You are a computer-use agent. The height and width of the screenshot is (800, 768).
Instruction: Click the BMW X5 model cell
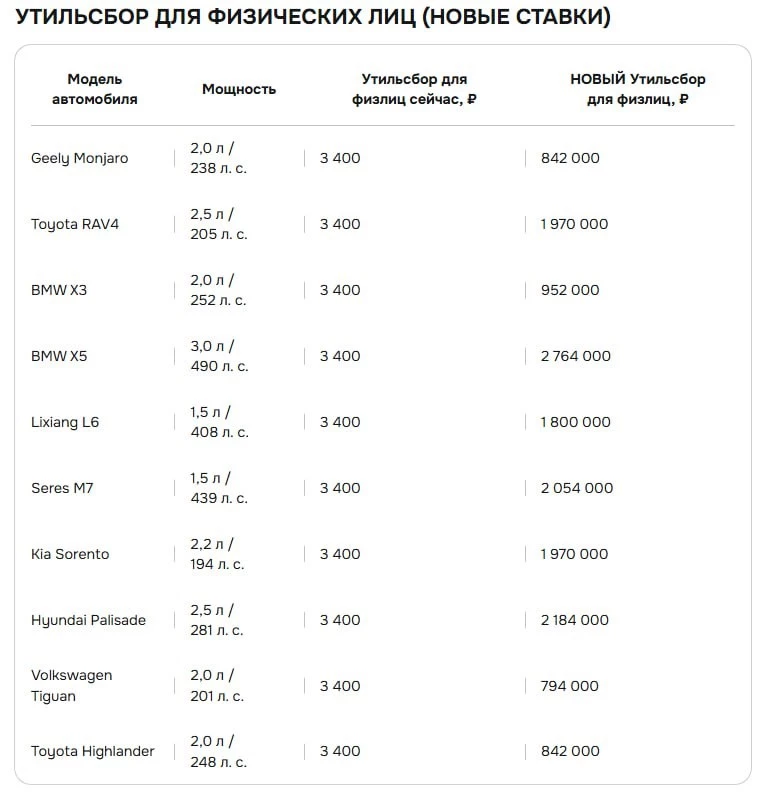[59, 356]
